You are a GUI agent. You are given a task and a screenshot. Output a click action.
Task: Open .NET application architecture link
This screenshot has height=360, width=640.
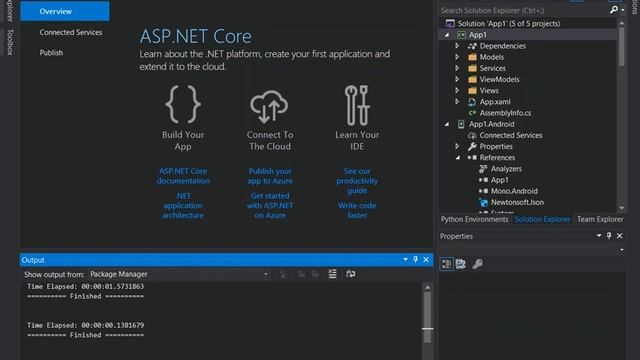183,205
